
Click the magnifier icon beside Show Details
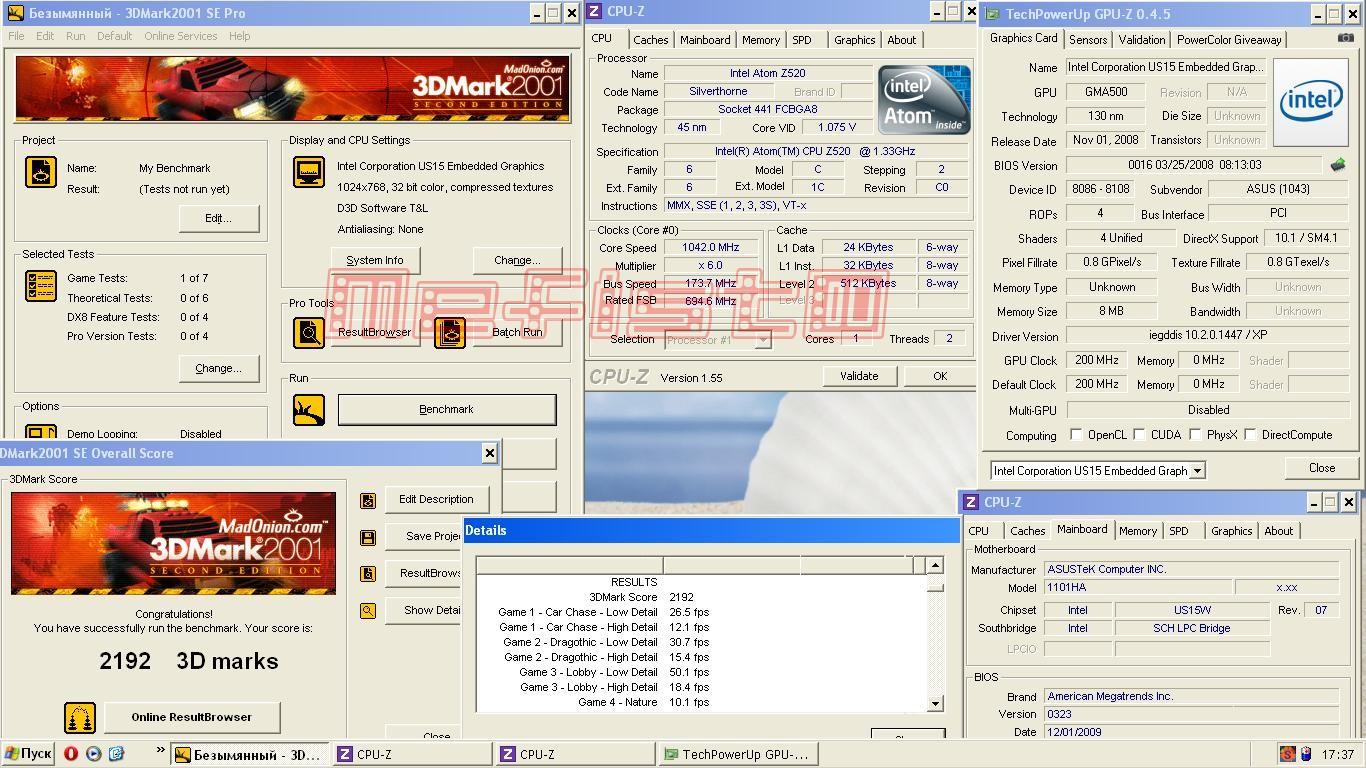point(368,610)
